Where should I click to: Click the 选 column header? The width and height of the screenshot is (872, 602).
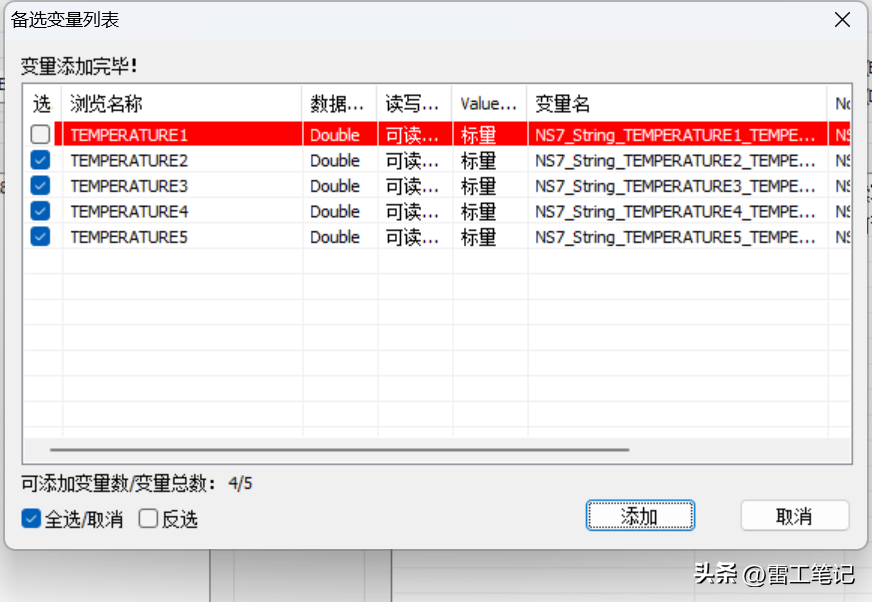(x=41, y=103)
